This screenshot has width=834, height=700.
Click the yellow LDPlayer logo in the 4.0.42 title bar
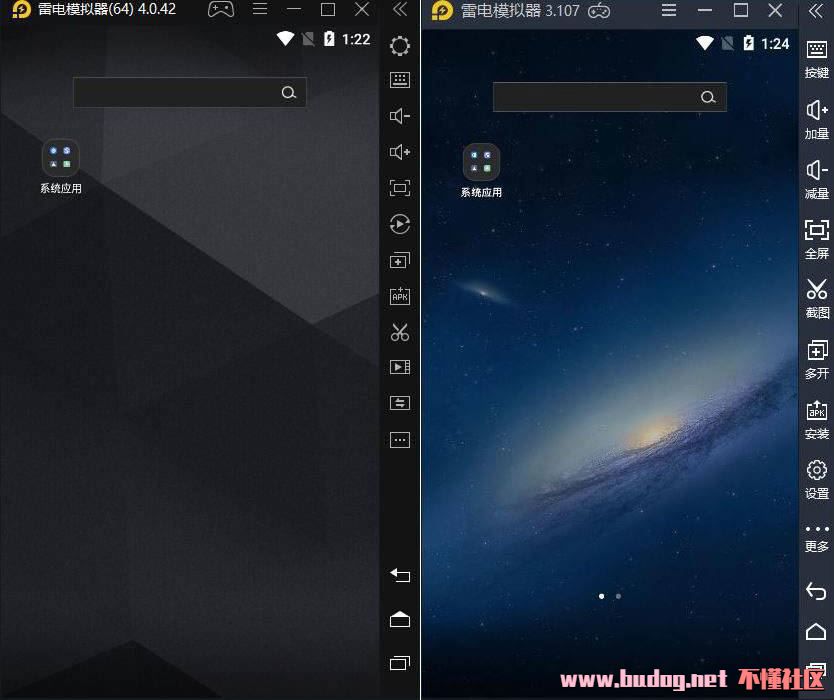(x=21, y=9)
